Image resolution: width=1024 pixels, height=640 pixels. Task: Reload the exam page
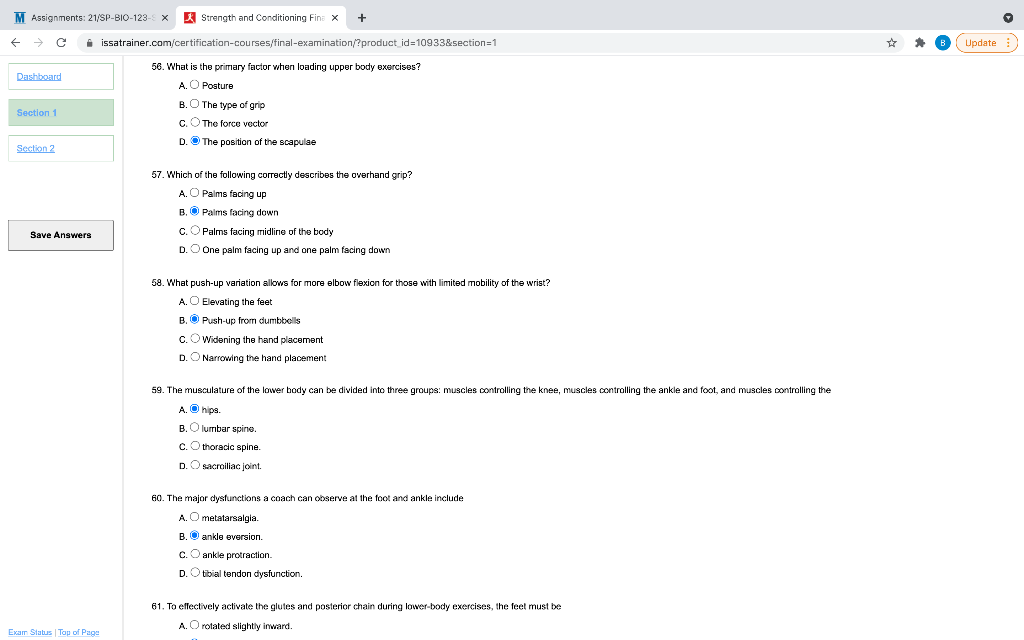pyautogui.click(x=61, y=42)
